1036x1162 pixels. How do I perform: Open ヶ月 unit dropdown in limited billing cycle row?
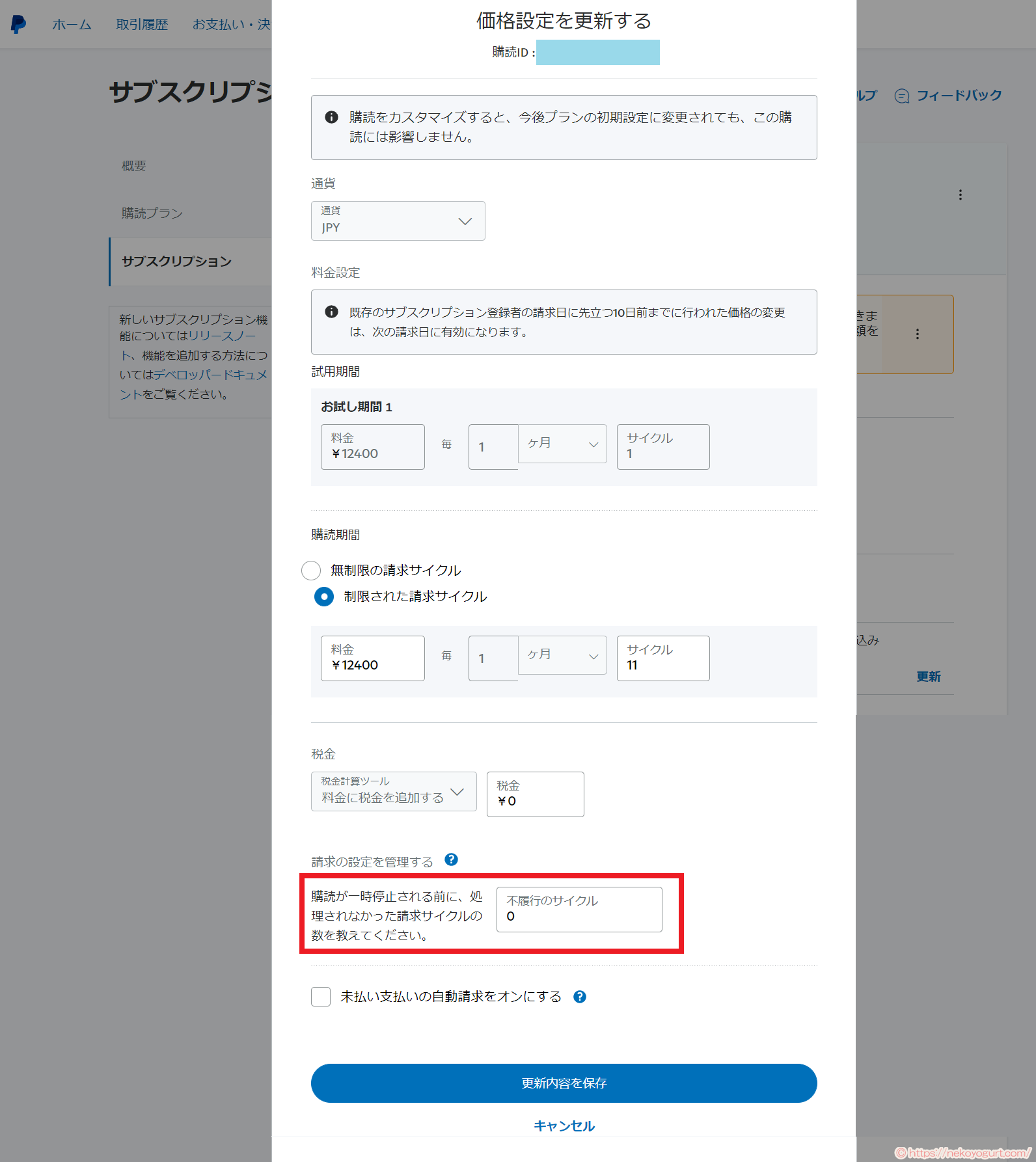[x=562, y=655]
